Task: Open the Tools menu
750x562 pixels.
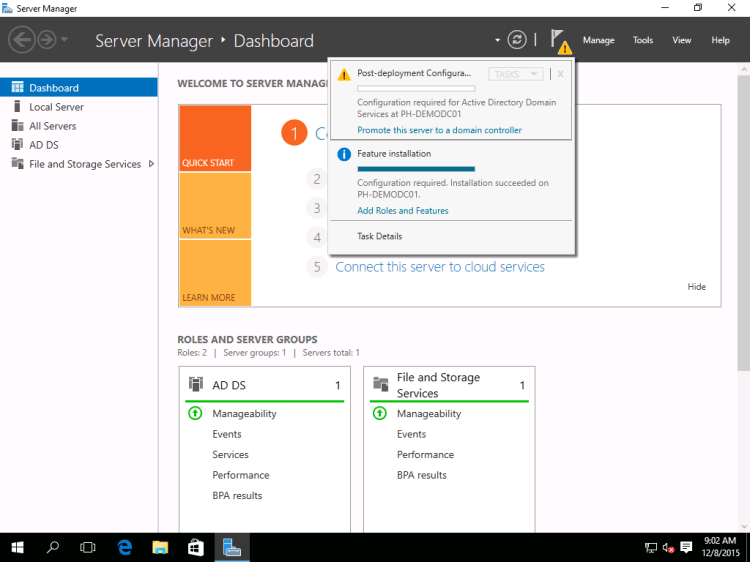Action: (643, 40)
